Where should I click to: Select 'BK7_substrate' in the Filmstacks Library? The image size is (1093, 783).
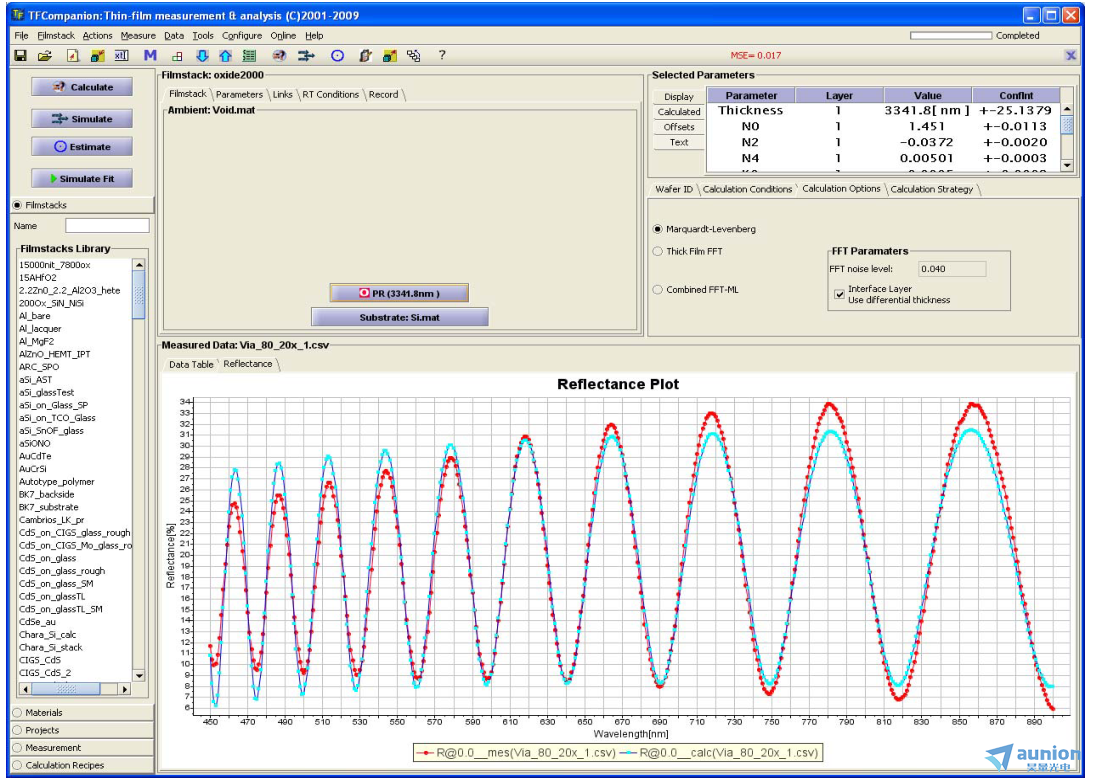coord(49,508)
